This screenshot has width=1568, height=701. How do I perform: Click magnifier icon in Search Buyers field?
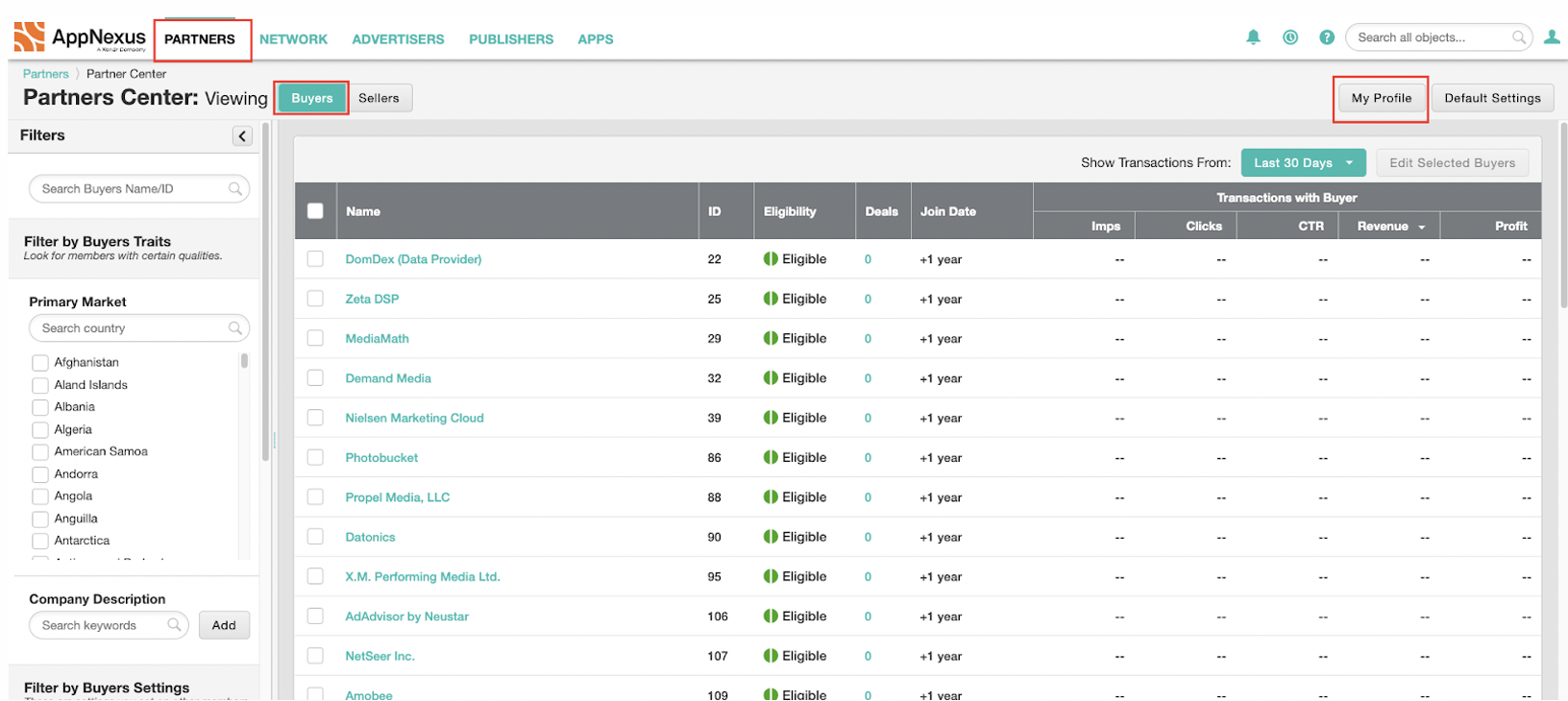pyautogui.click(x=235, y=189)
